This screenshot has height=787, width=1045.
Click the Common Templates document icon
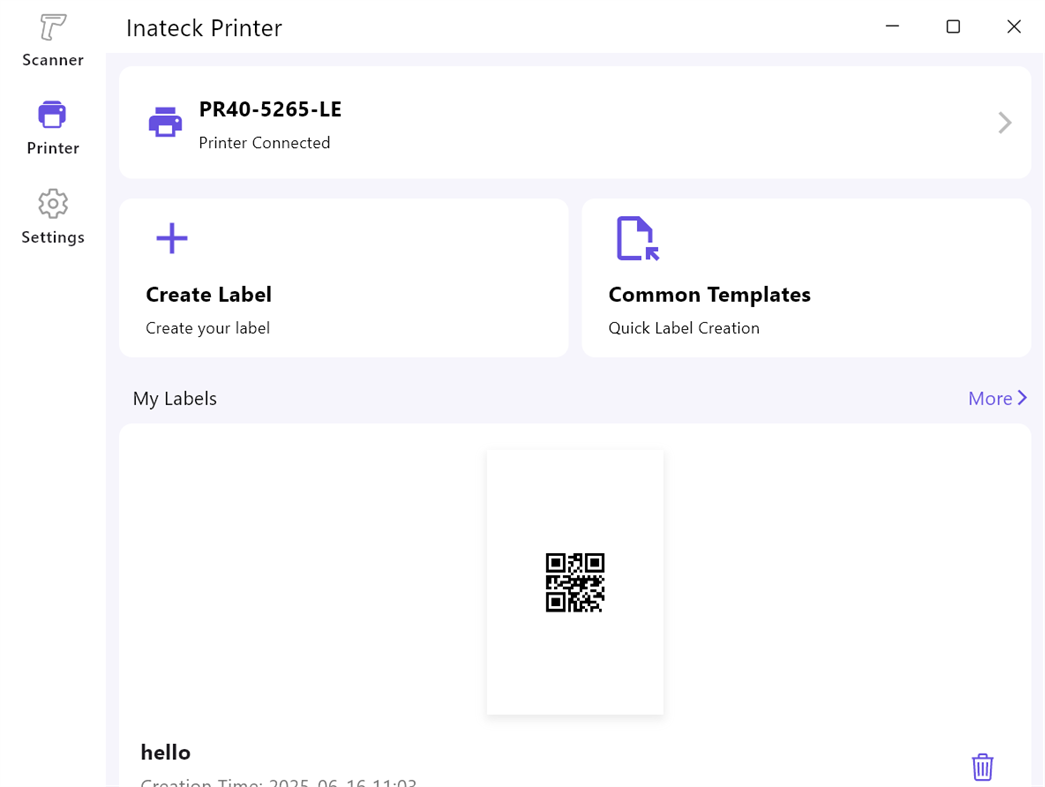(637, 238)
